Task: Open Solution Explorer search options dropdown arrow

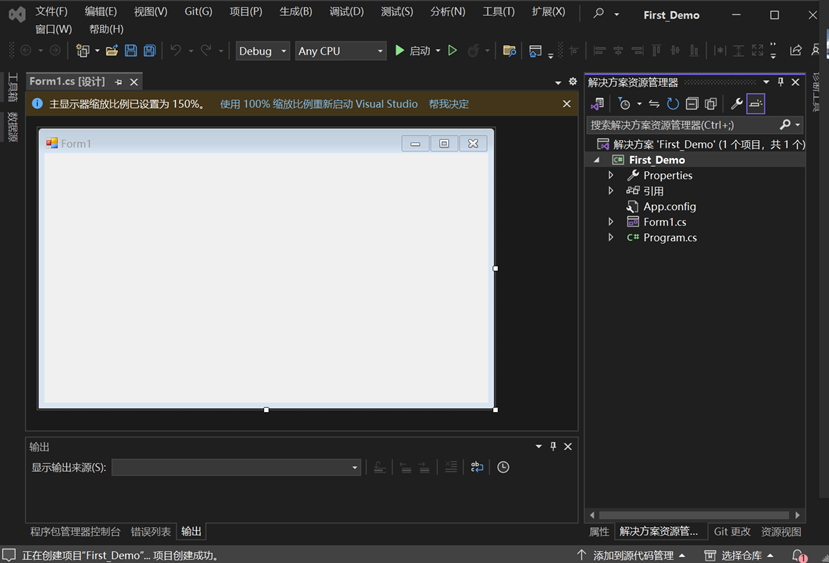Action: [x=798, y=125]
